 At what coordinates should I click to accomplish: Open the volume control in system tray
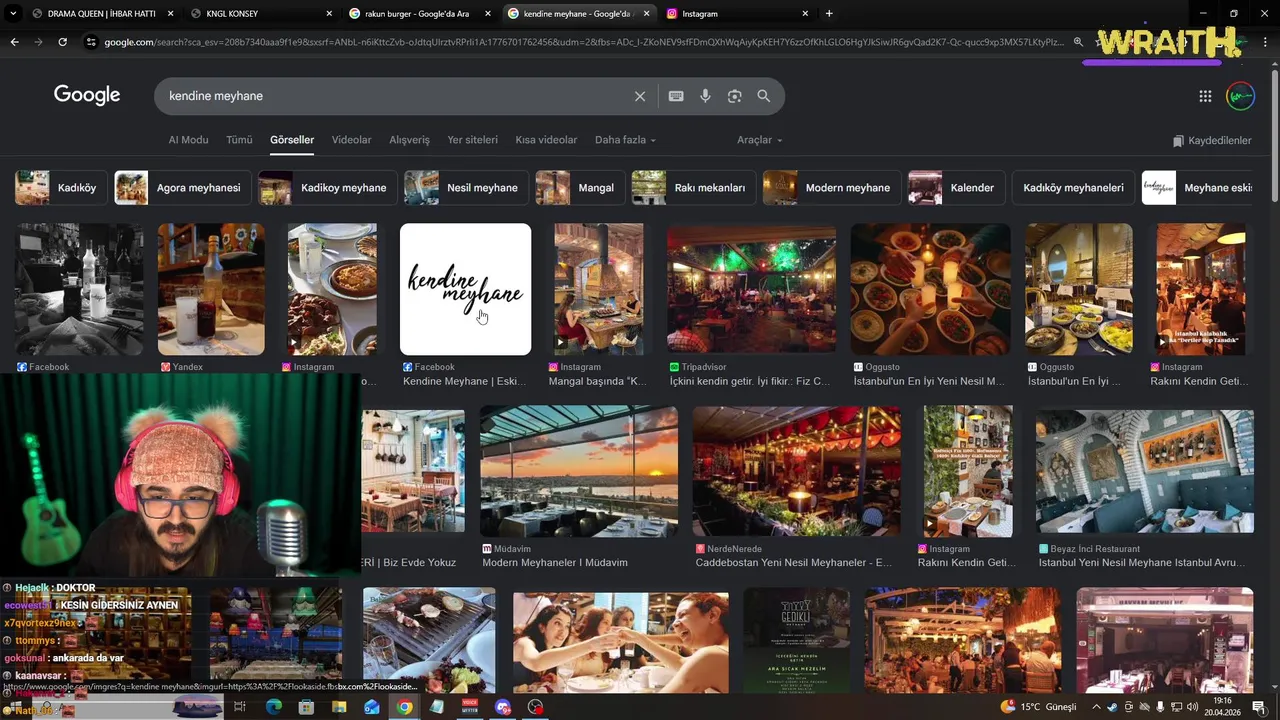coord(1193,707)
